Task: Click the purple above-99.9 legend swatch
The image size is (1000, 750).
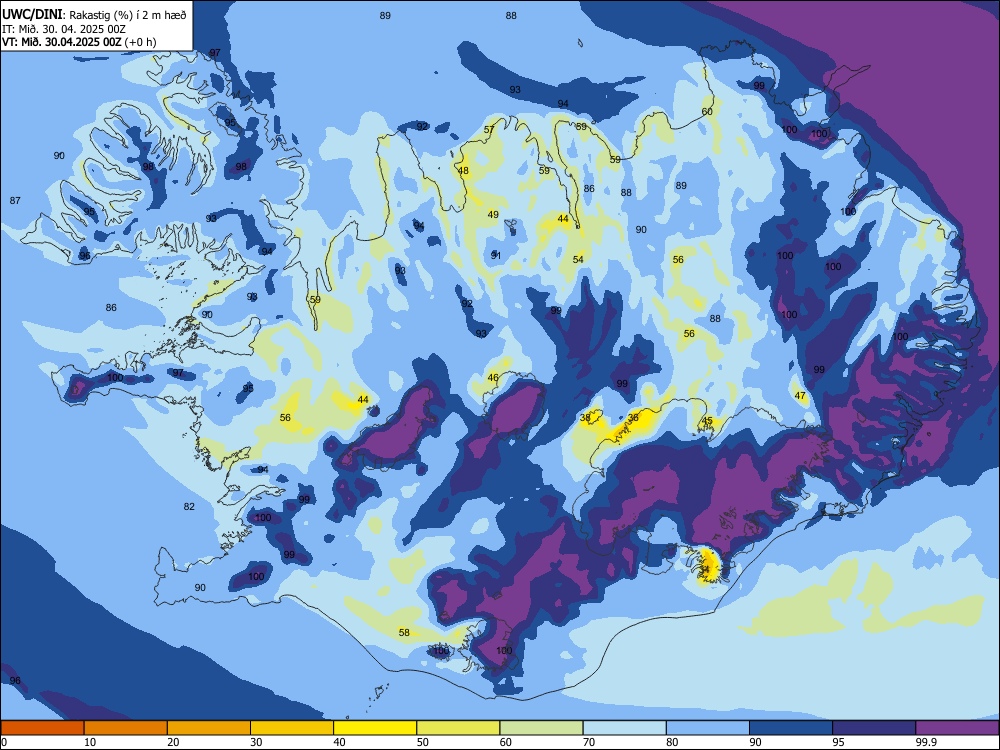Action: (957, 728)
